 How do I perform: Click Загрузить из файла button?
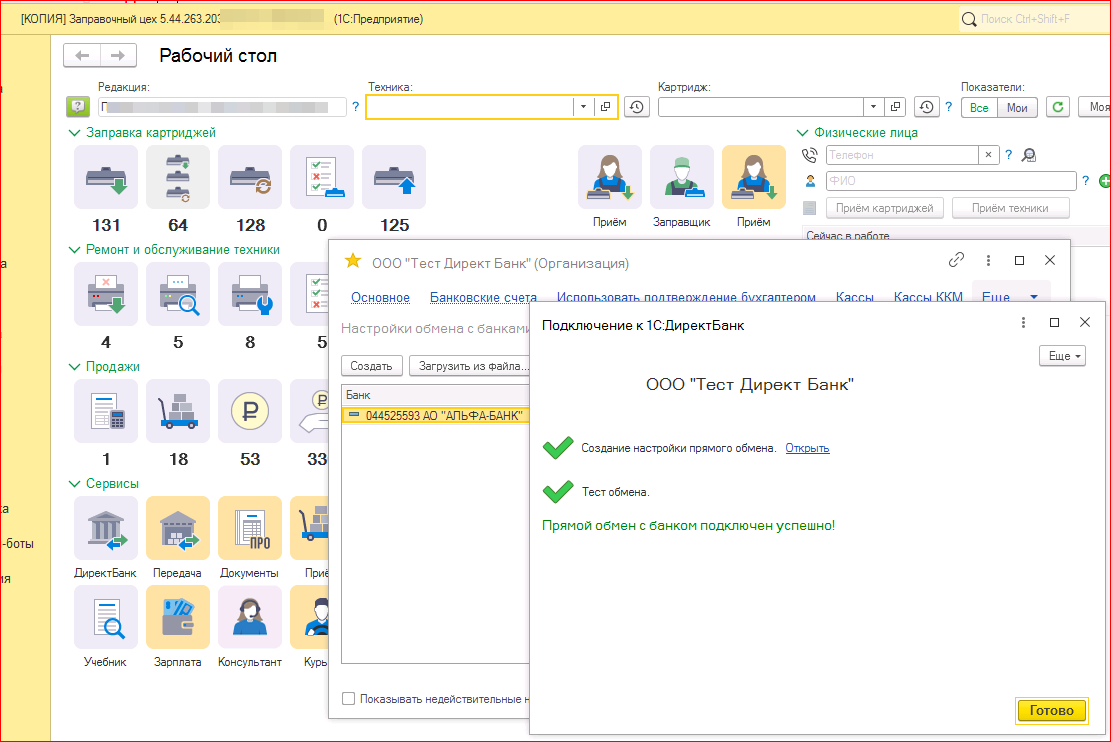[470, 366]
